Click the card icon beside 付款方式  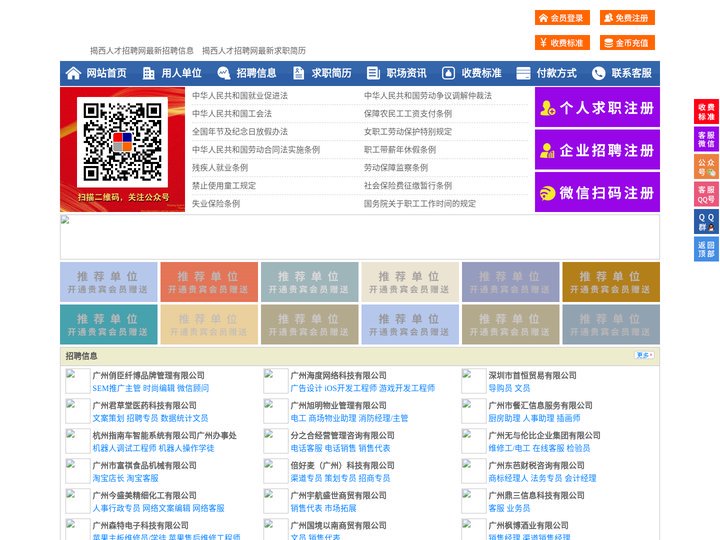(x=523, y=73)
